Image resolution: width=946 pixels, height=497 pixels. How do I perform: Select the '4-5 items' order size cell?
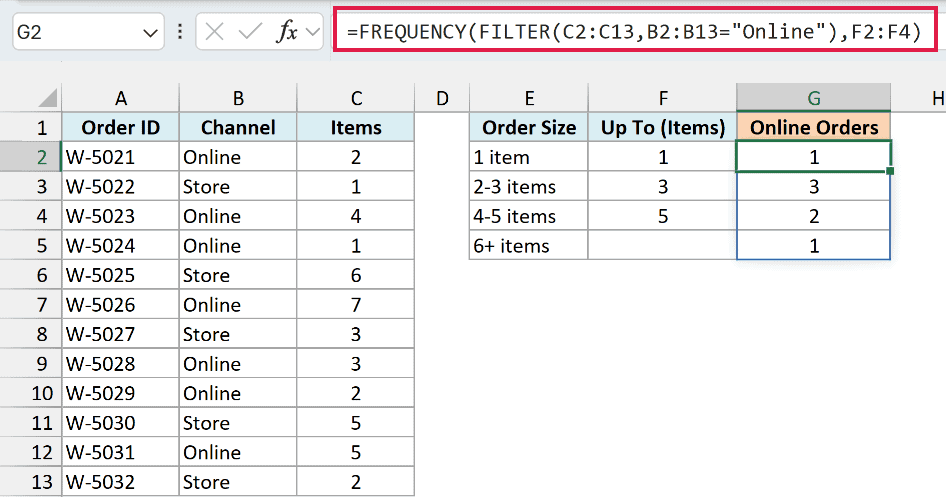[x=529, y=216]
